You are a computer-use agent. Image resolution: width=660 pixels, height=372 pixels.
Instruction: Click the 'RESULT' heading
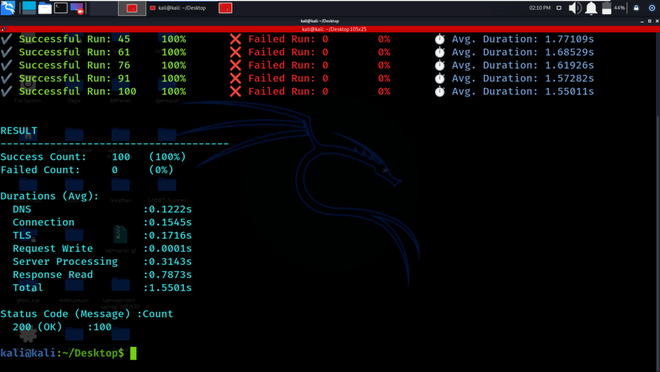[19, 130]
